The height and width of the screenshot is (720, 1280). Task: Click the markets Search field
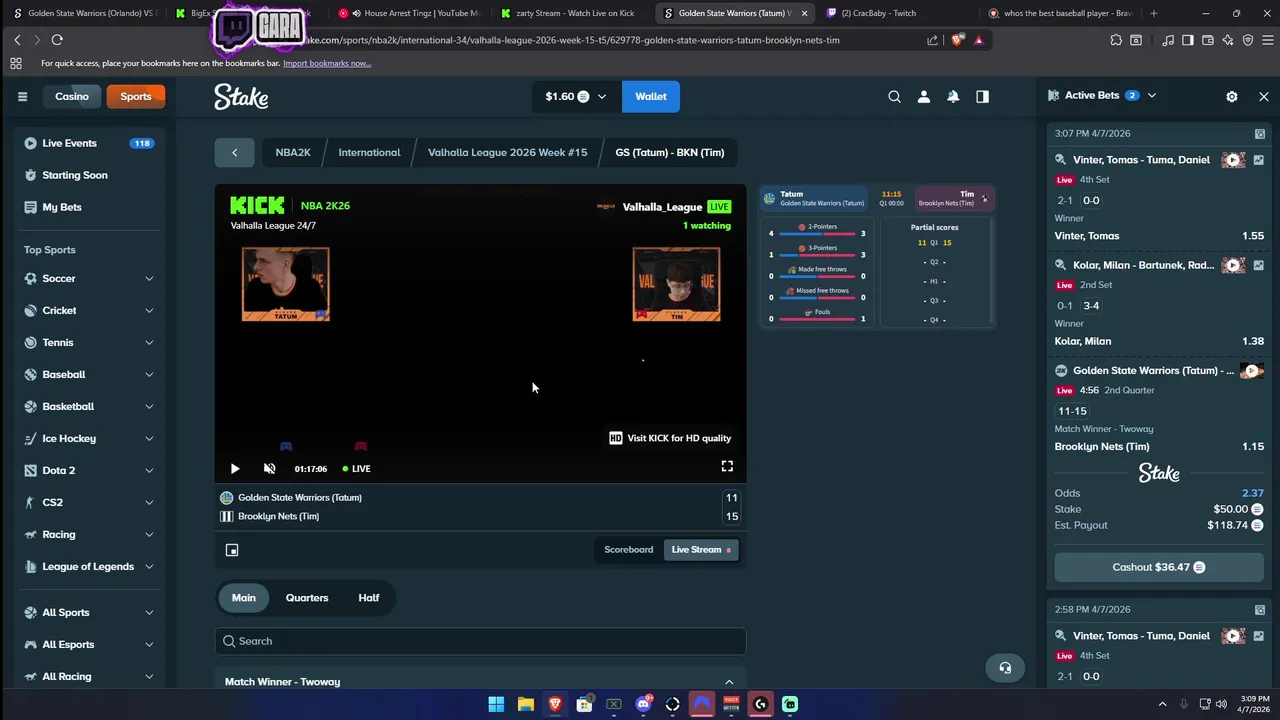(x=480, y=641)
